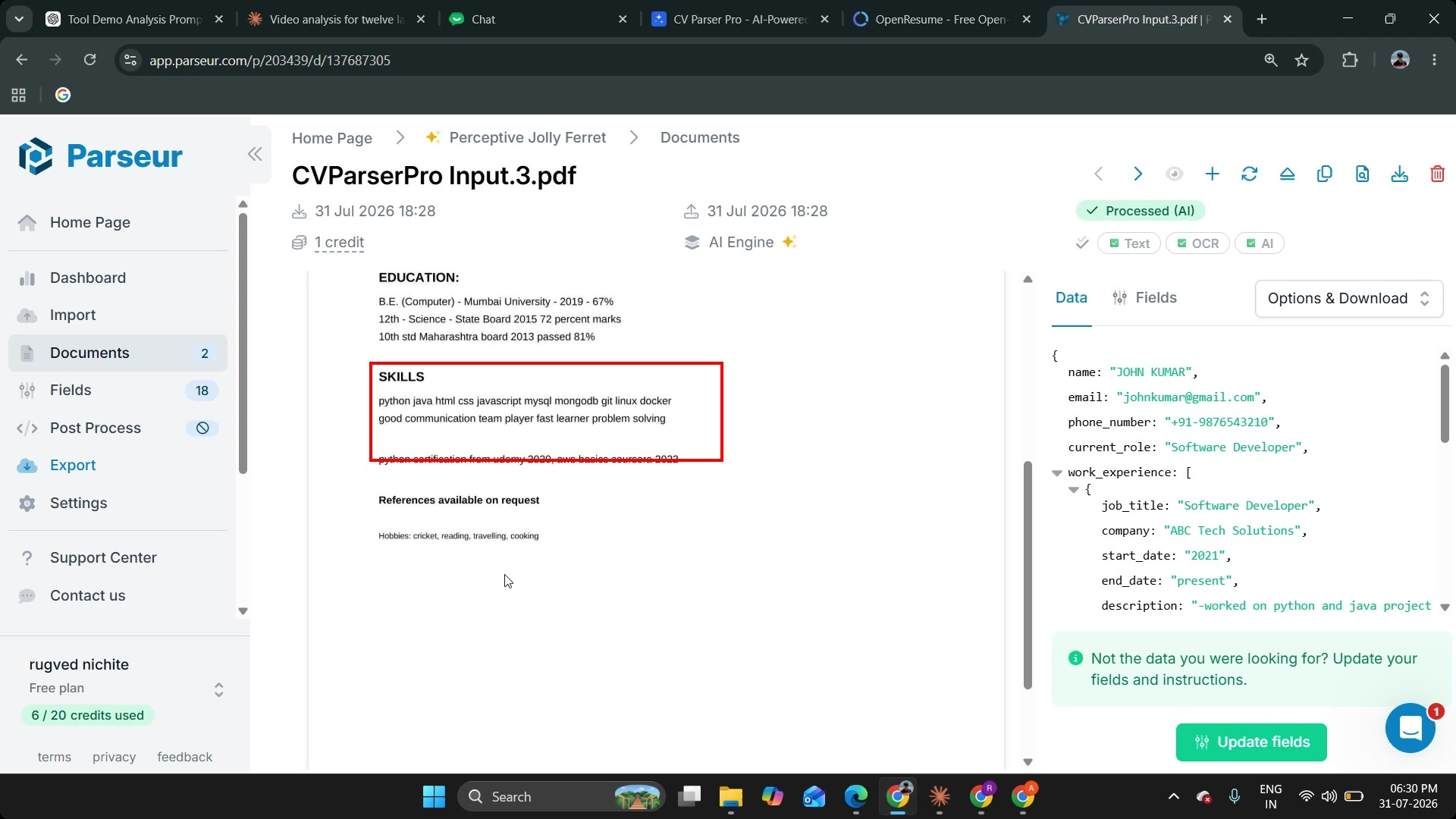1456x819 pixels.
Task: Click the document search icon in toolbar
Action: coord(1362,174)
